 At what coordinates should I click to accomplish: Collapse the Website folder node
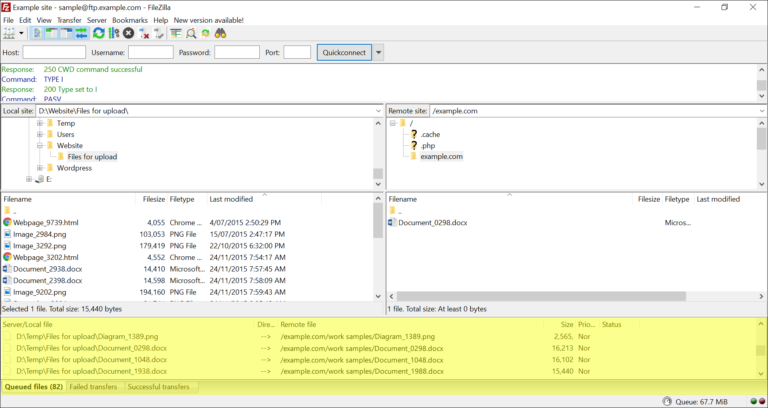(40, 145)
